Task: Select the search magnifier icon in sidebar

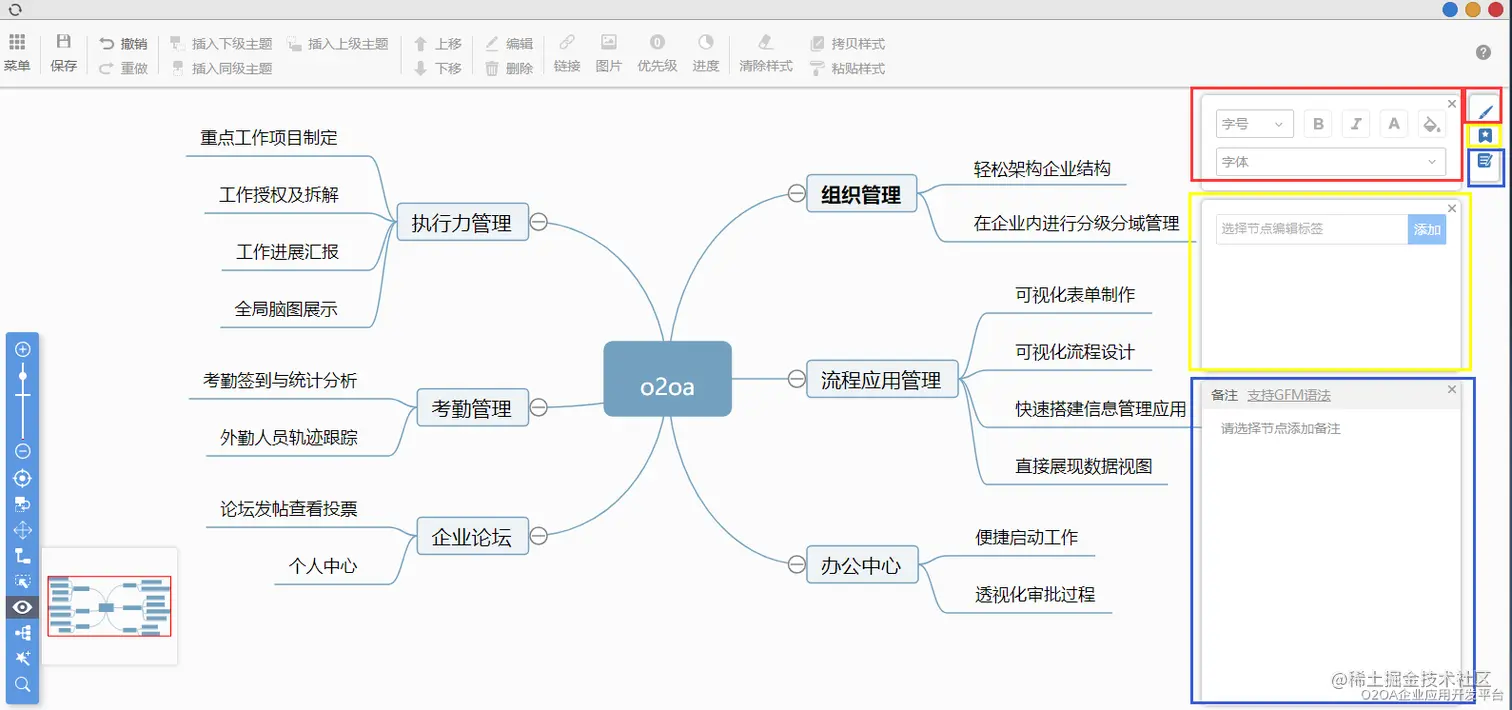Action: pyautogui.click(x=22, y=685)
